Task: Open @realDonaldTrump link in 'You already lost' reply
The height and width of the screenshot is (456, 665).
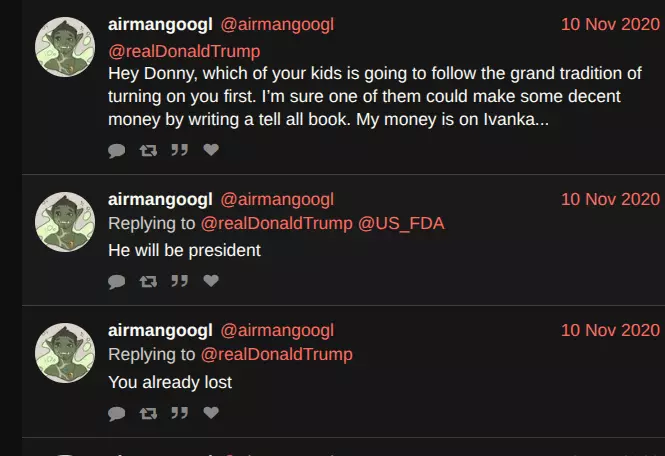Action: pyautogui.click(x=277, y=355)
